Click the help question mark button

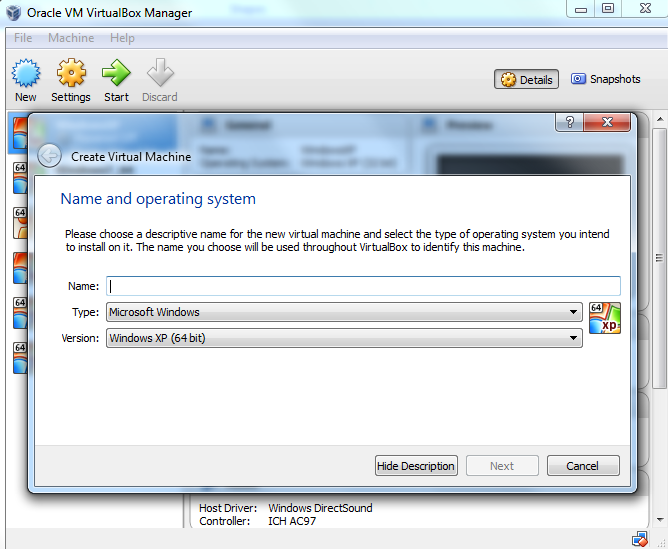pyautogui.click(x=569, y=122)
